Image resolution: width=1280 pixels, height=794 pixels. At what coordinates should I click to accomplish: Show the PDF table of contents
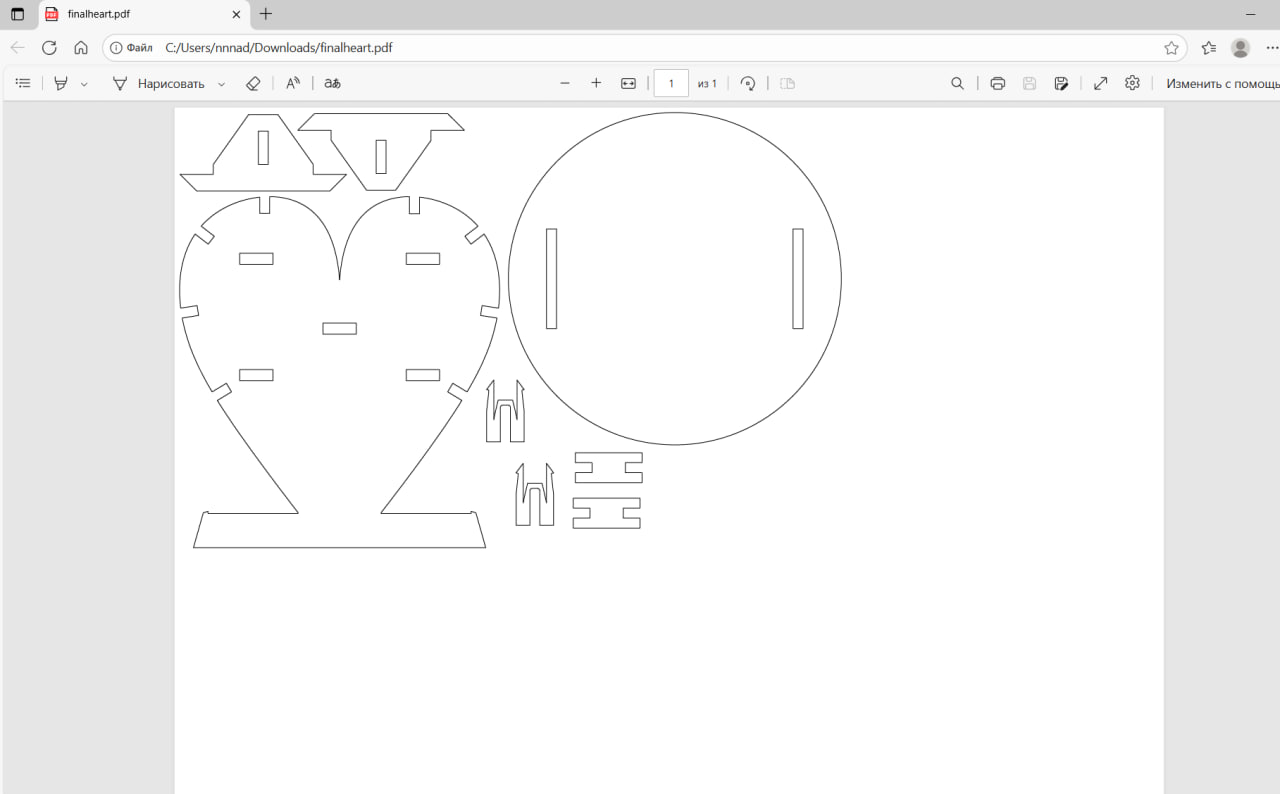coord(23,83)
